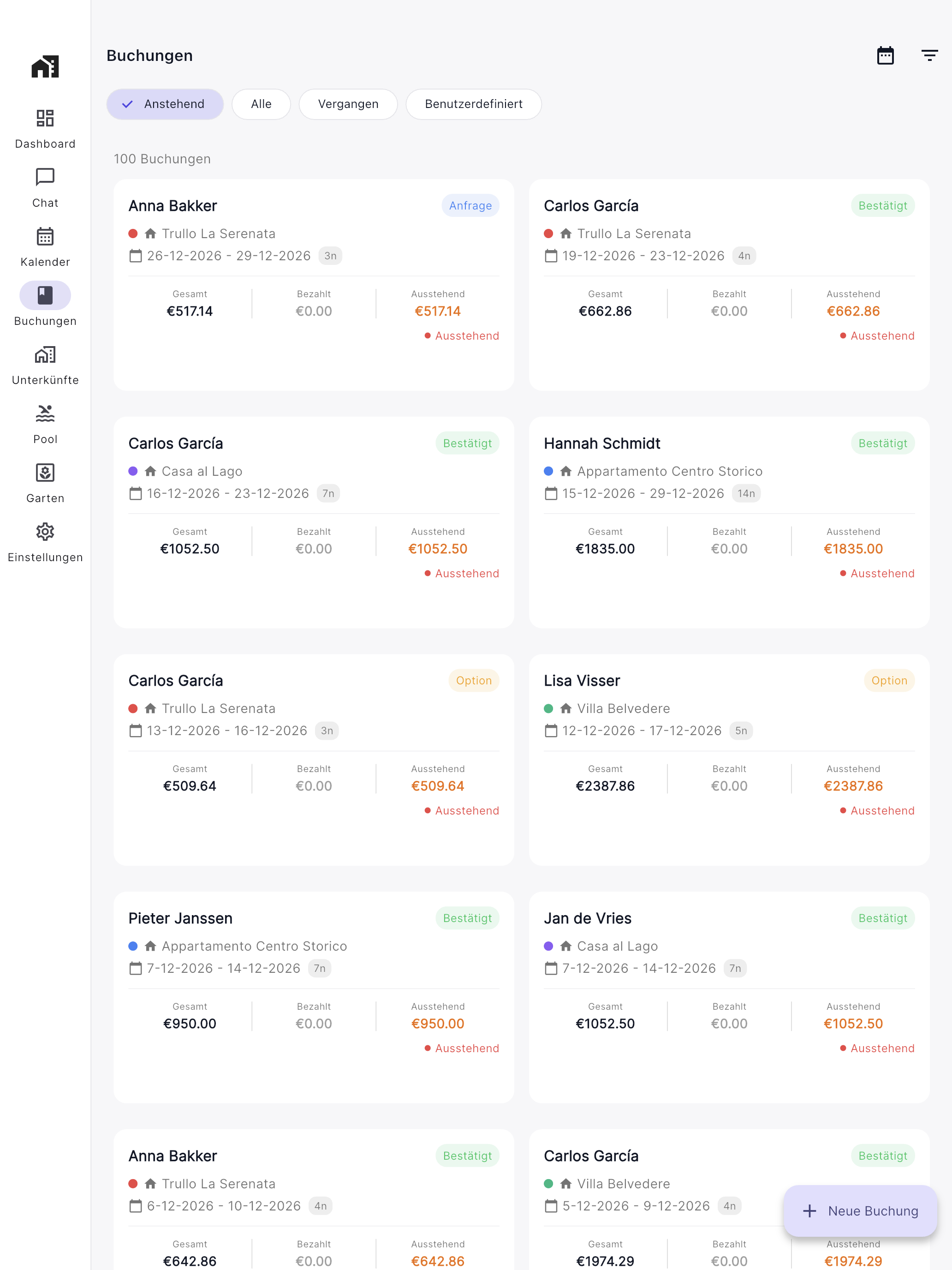Click "Trullo La Serenata" in the 19-12-2026 card
This screenshot has width=952, height=1270.
[634, 234]
